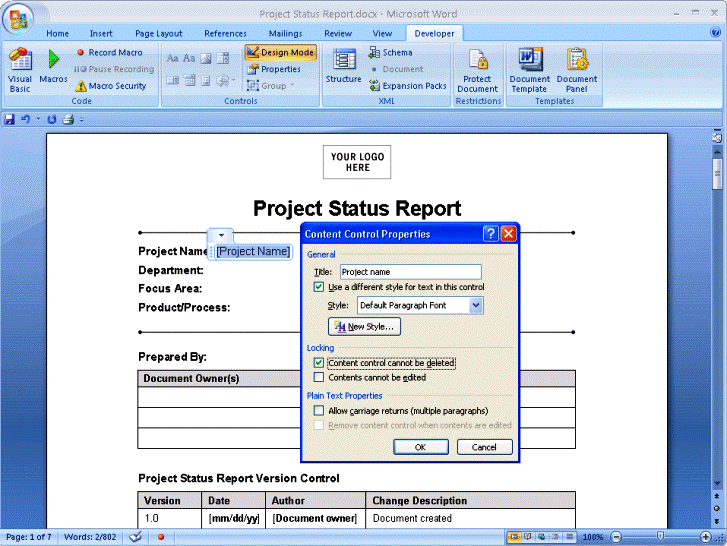The width and height of the screenshot is (727, 546).
Task: Open Document Panel settings
Action: tap(577, 70)
